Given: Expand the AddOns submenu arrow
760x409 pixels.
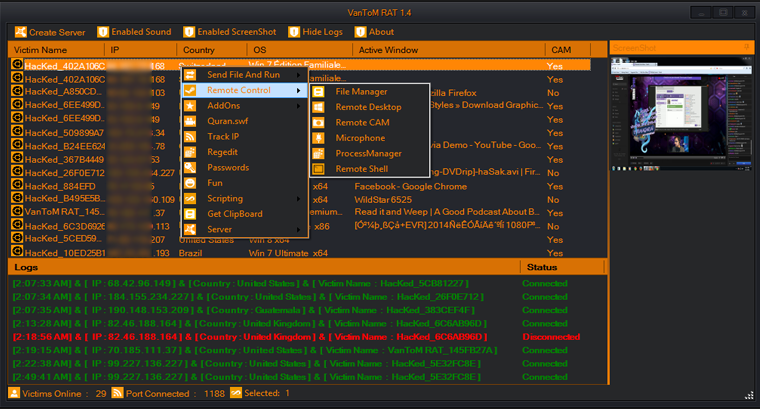Looking at the screenshot, I should 299,106.
